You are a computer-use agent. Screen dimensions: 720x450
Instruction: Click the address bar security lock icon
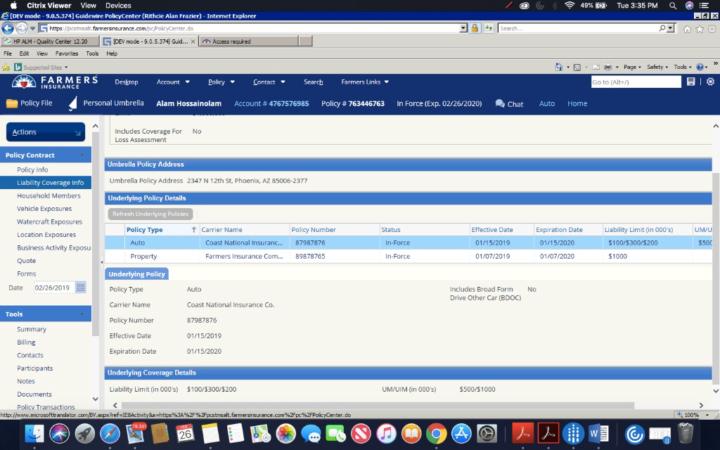pos(475,28)
